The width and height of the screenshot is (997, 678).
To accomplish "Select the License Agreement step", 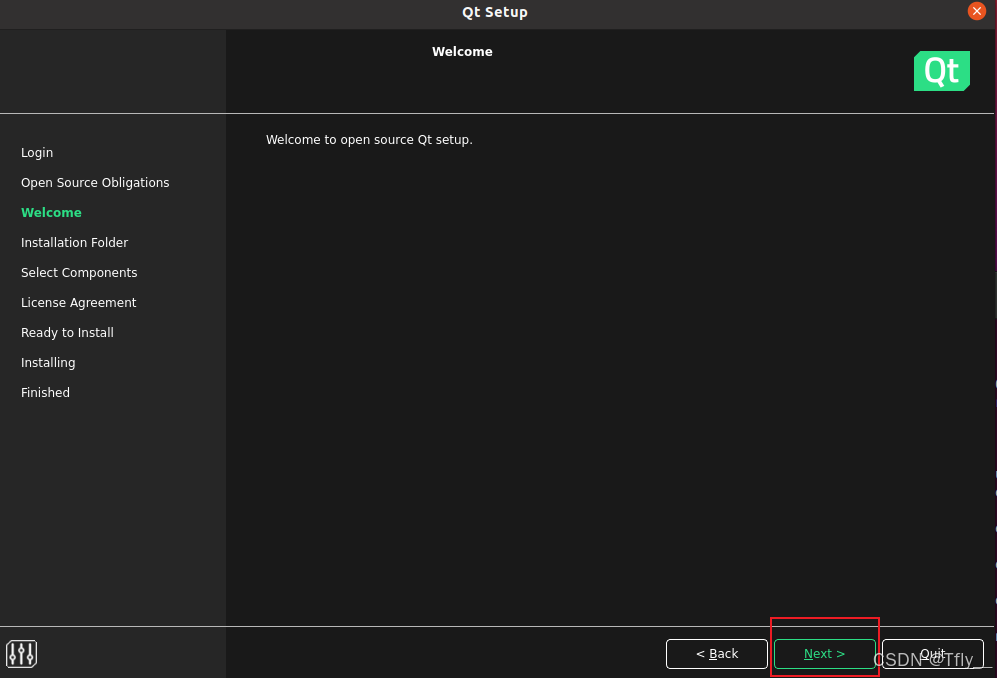I will 79,303.
